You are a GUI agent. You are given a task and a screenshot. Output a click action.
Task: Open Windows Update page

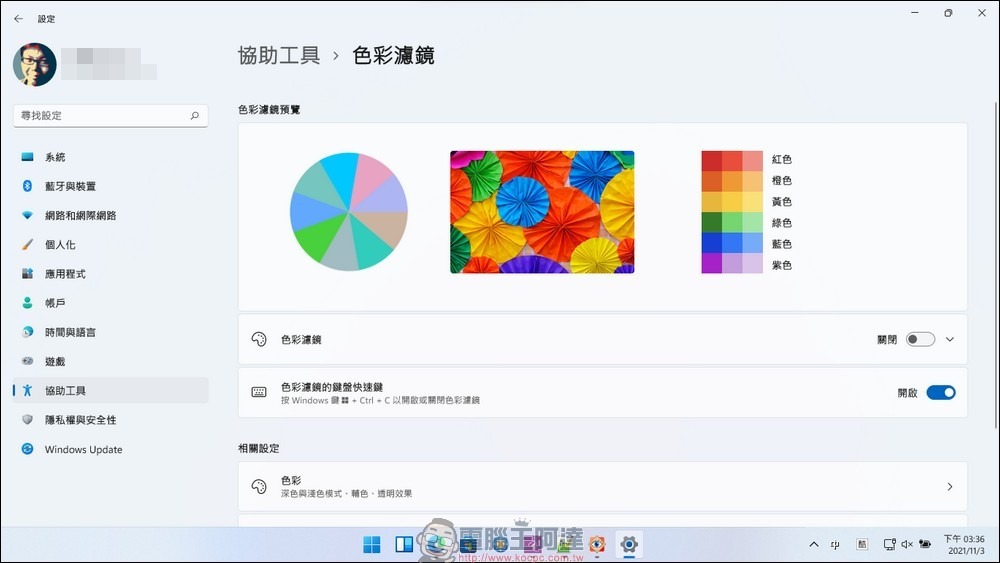pyautogui.click(x=83, y=450)
